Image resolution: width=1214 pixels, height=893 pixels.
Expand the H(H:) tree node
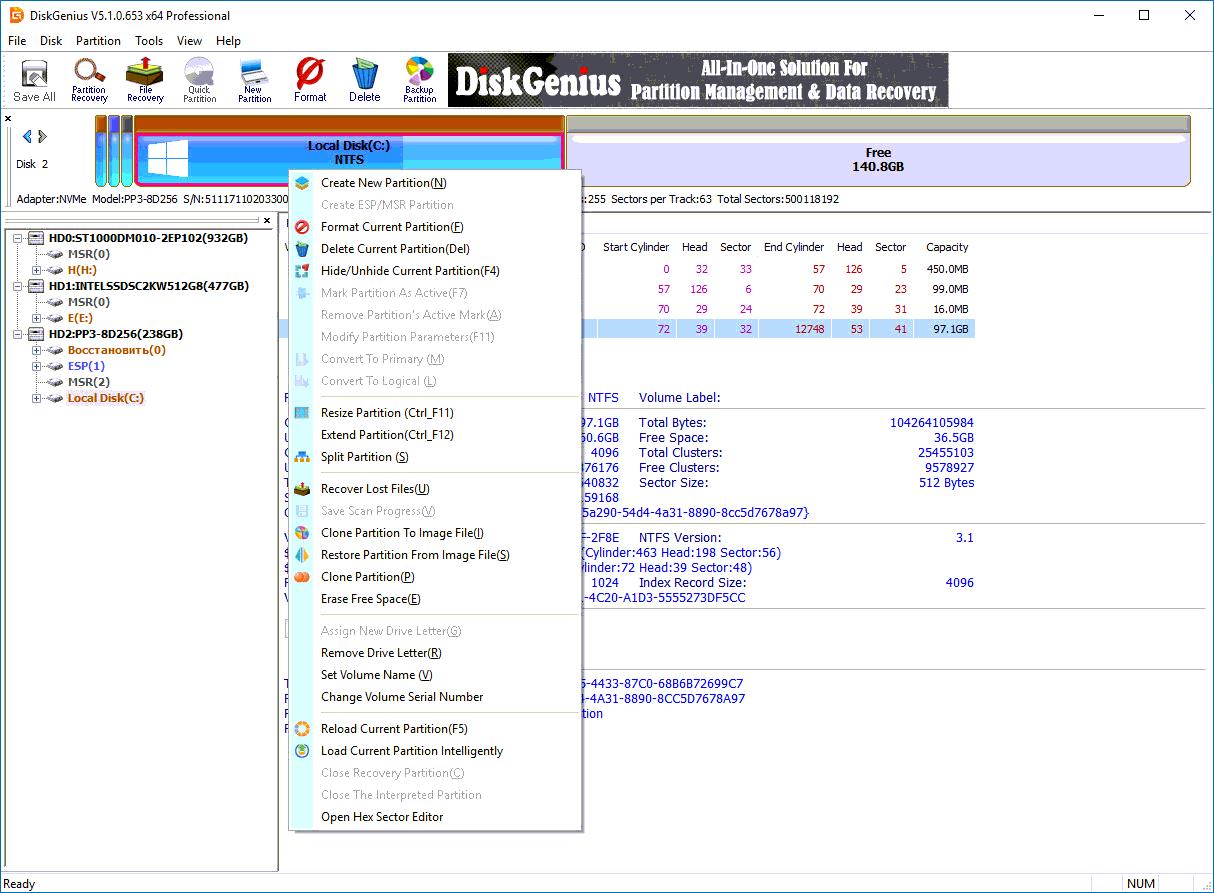click(x=37, y=270)
